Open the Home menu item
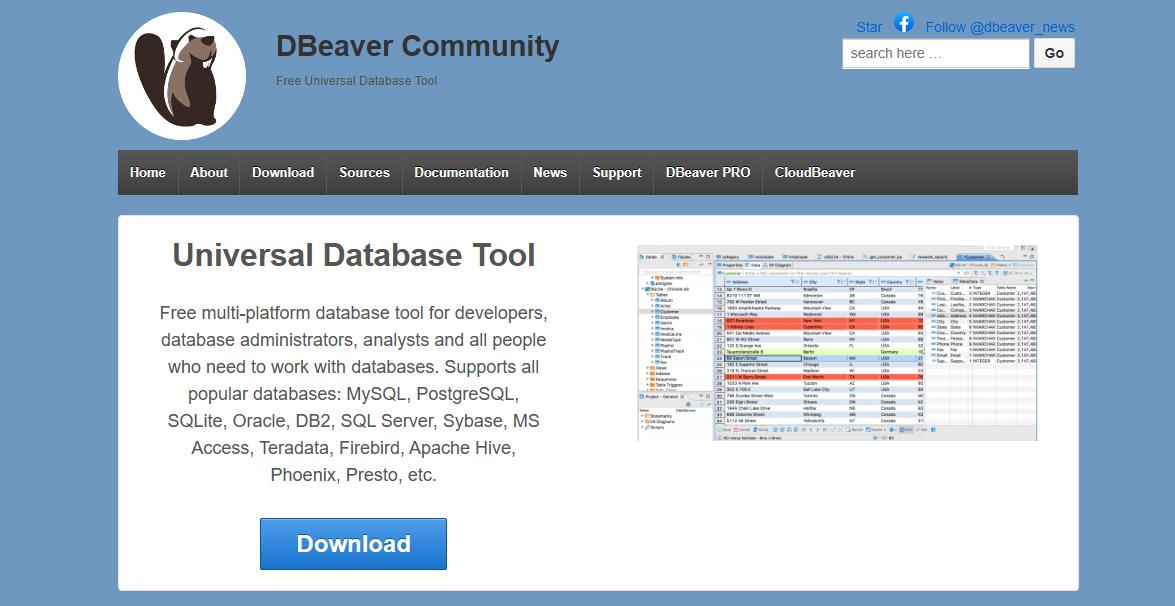The width and height of the screenshot is (1175, 606). coord(147,172)
